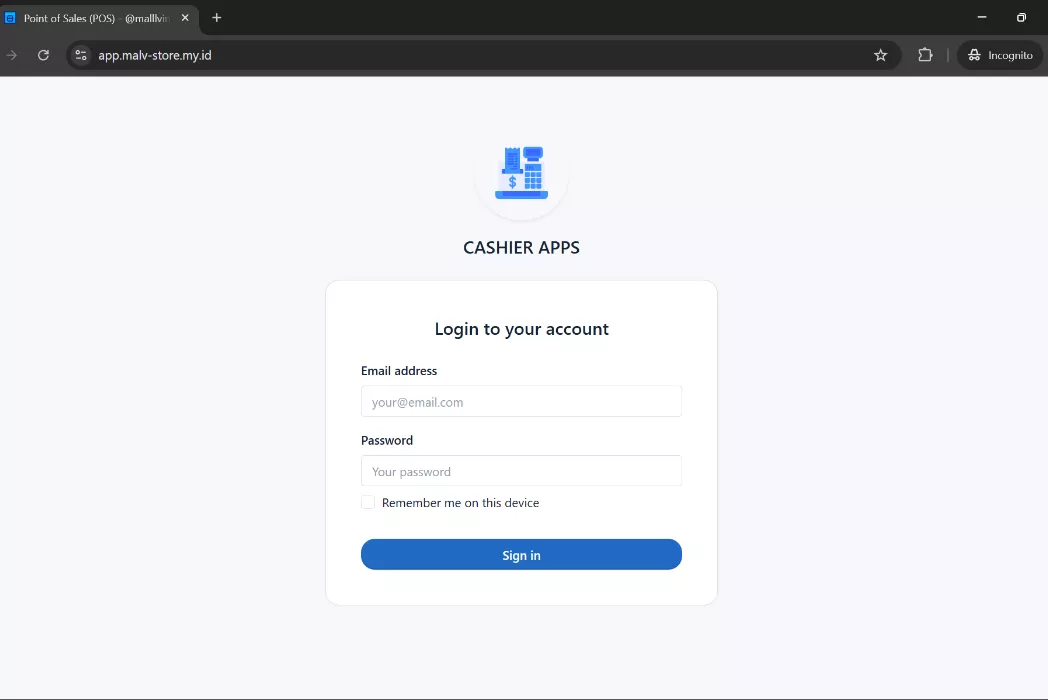Click the Remember me on this device label
Viewport: 1048px width, 700px height.
click(x=461, y=503)
